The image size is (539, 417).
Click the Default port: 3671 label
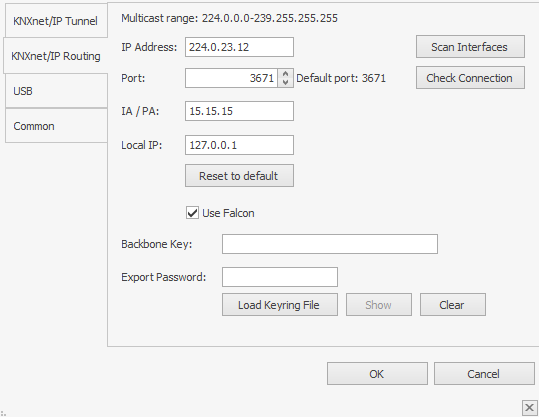coord(341,78)
